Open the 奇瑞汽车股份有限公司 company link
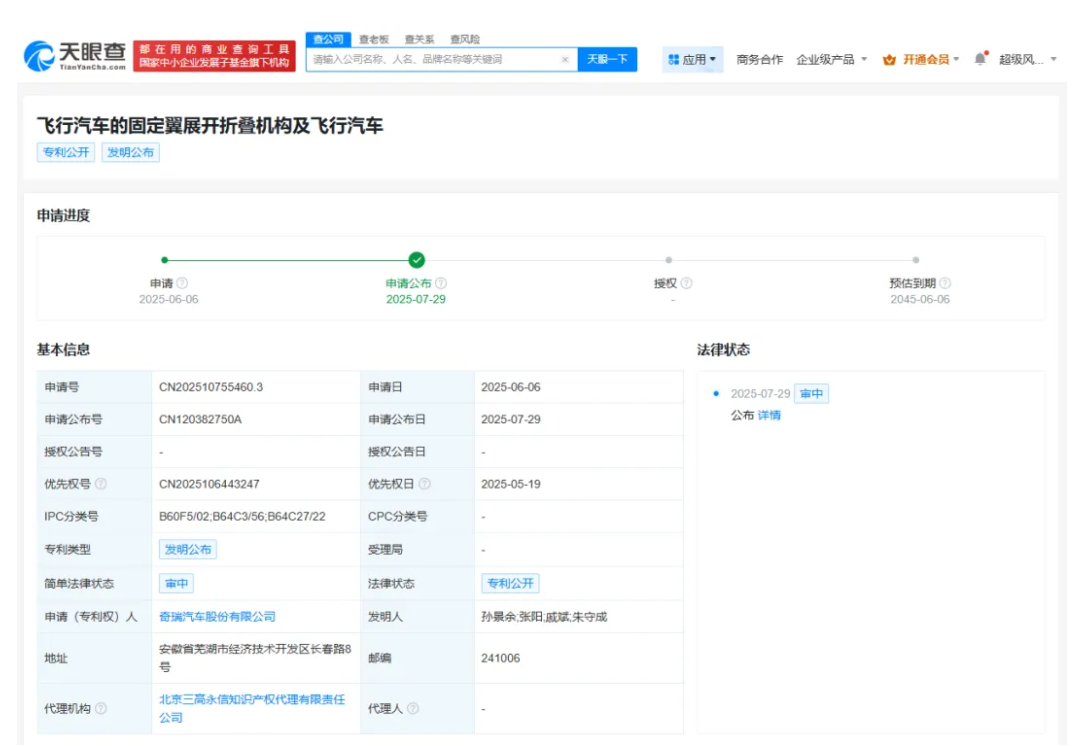Screen dimensions: 1087x746 (216, 615)
